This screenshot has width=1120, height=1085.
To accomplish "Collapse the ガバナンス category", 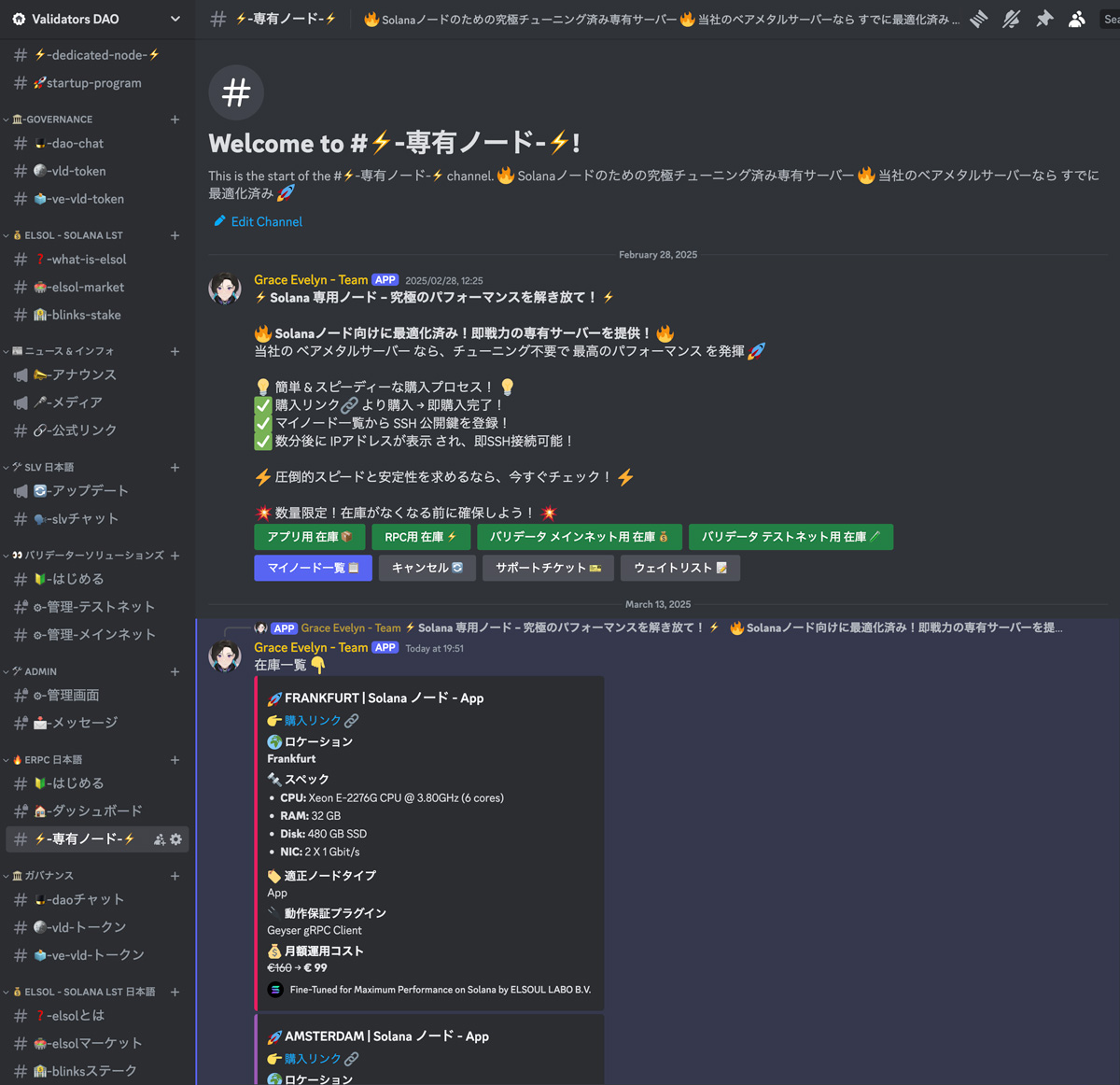I will pos(42,876).
